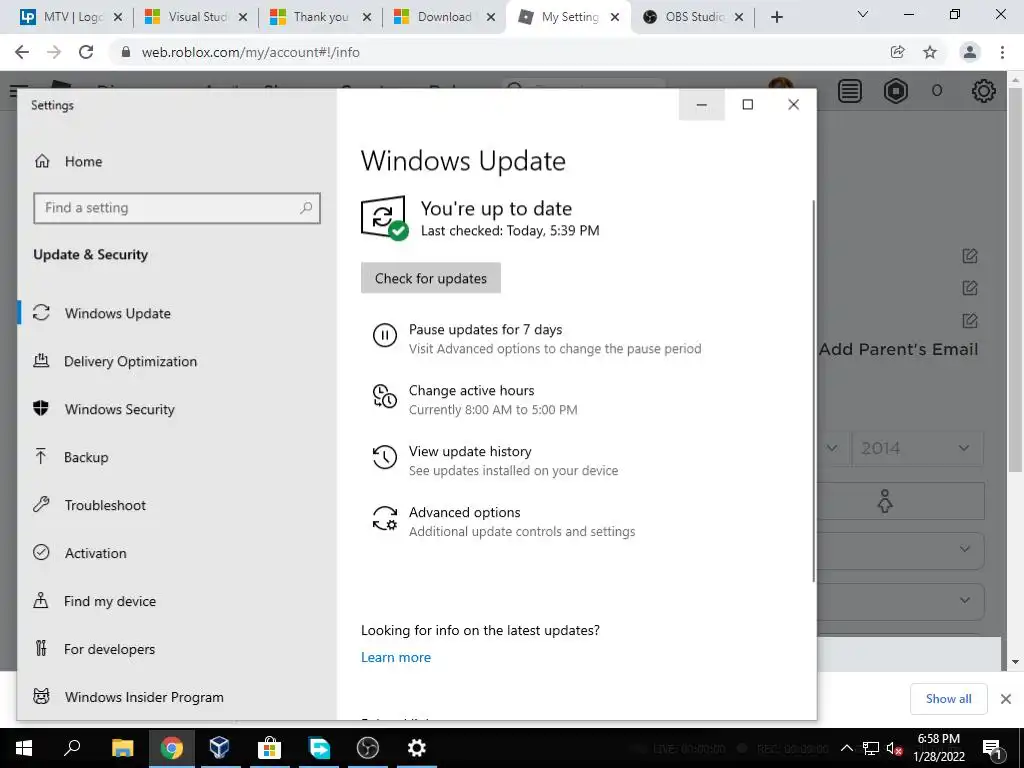This screenshot has width=1024, height=768.
Task: Open Microsoft Store from taskbar
Action: coord(269,748)
